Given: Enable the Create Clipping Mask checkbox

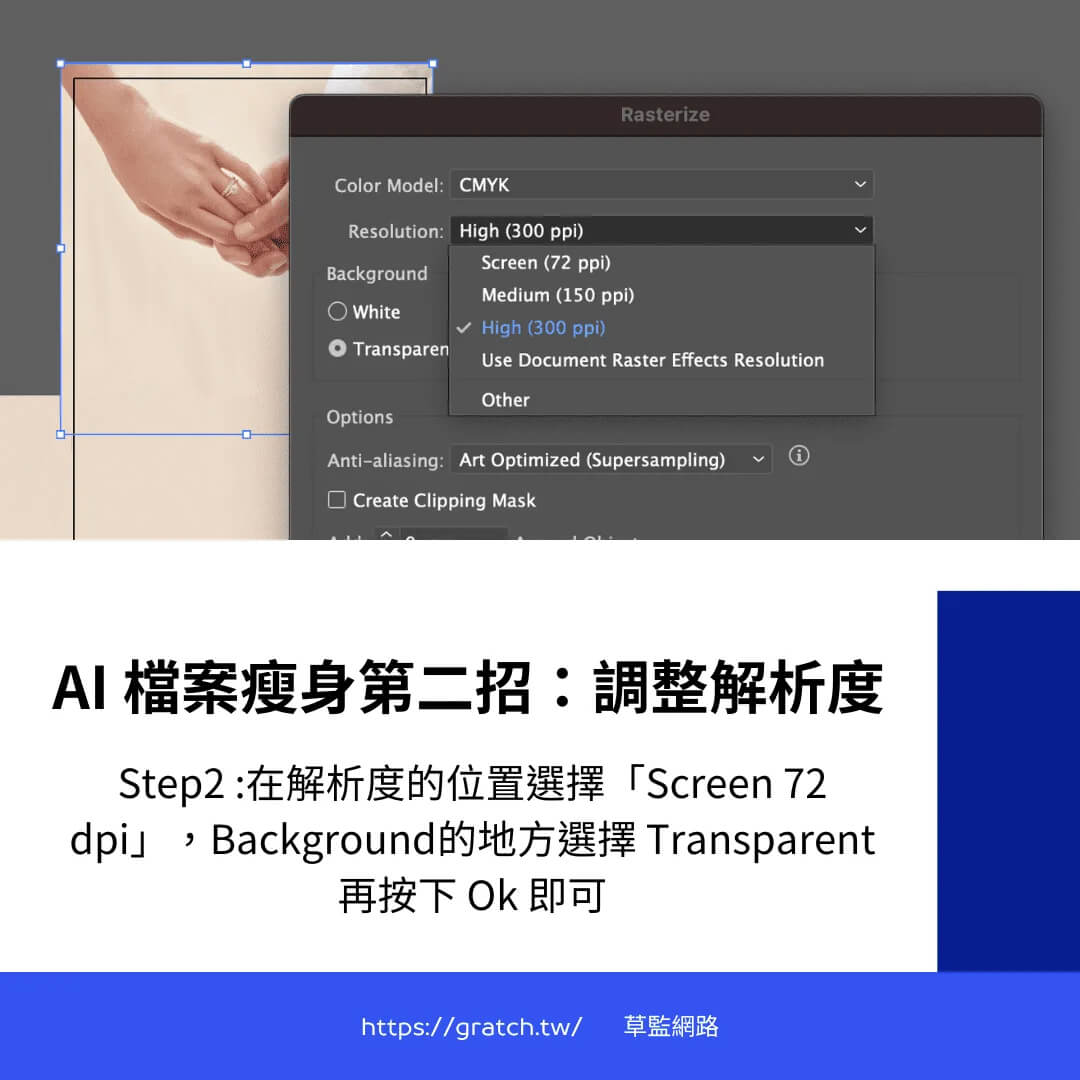Looking at the screenshot, I should [x=338, y=500].
